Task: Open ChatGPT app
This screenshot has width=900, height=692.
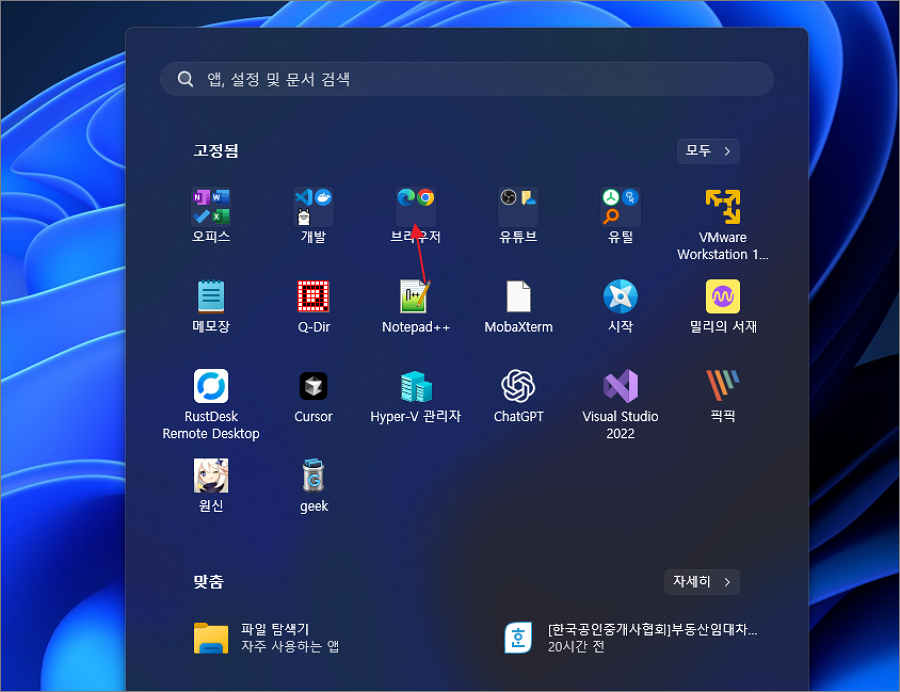Action: 518,396
